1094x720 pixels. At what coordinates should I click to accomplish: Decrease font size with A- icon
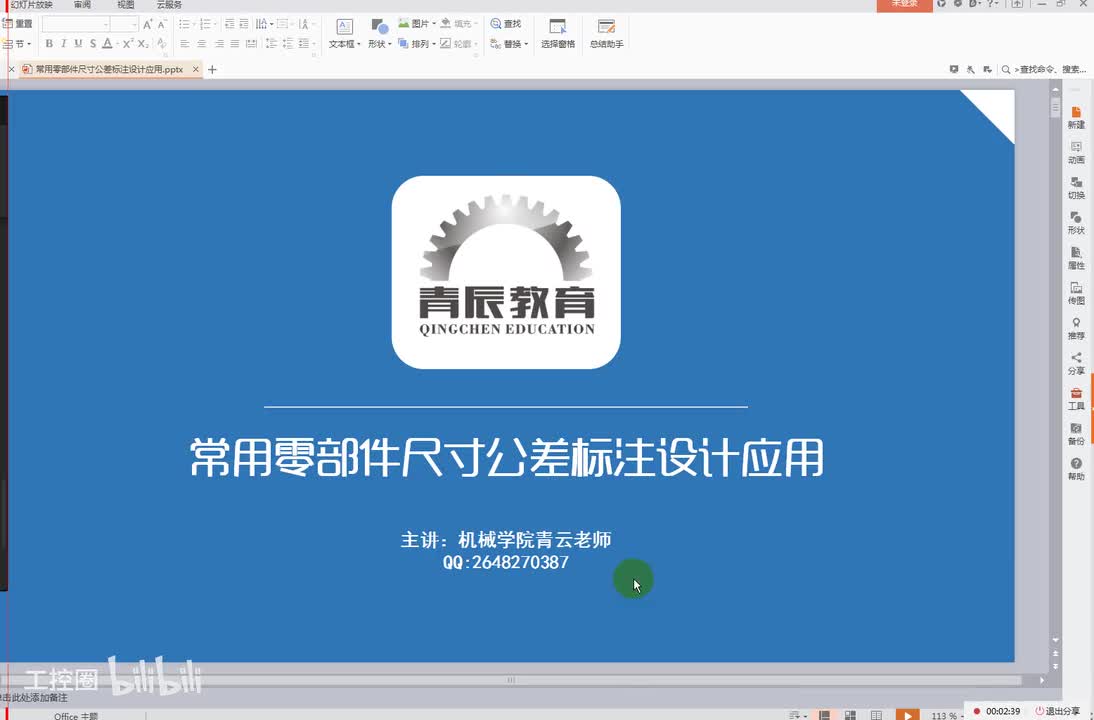coord(162,24)
